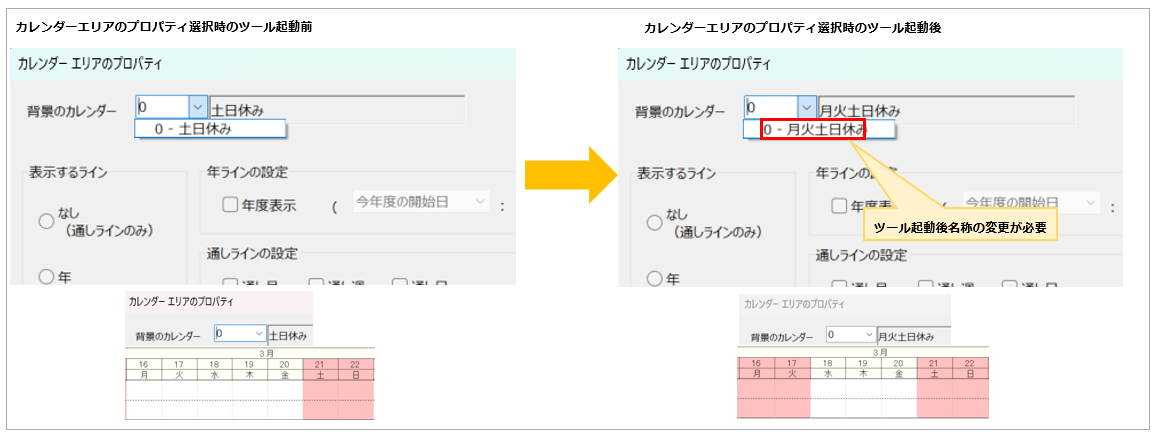This screenshot has height=434, width=1154.
Task: Open 背景のカレンダー dropdown arrow in left panel
Action: (x=197, y=107)
